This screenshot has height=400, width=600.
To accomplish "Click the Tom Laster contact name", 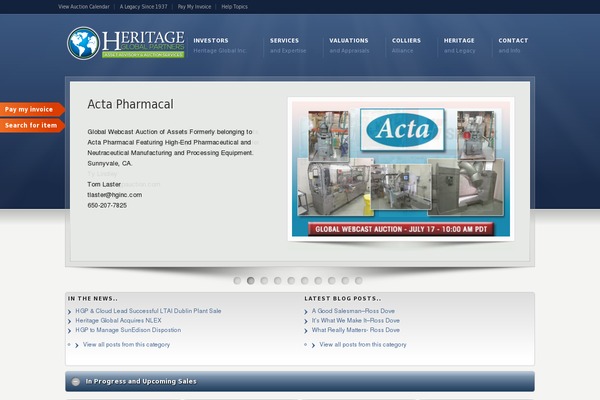I will (104, 184).
